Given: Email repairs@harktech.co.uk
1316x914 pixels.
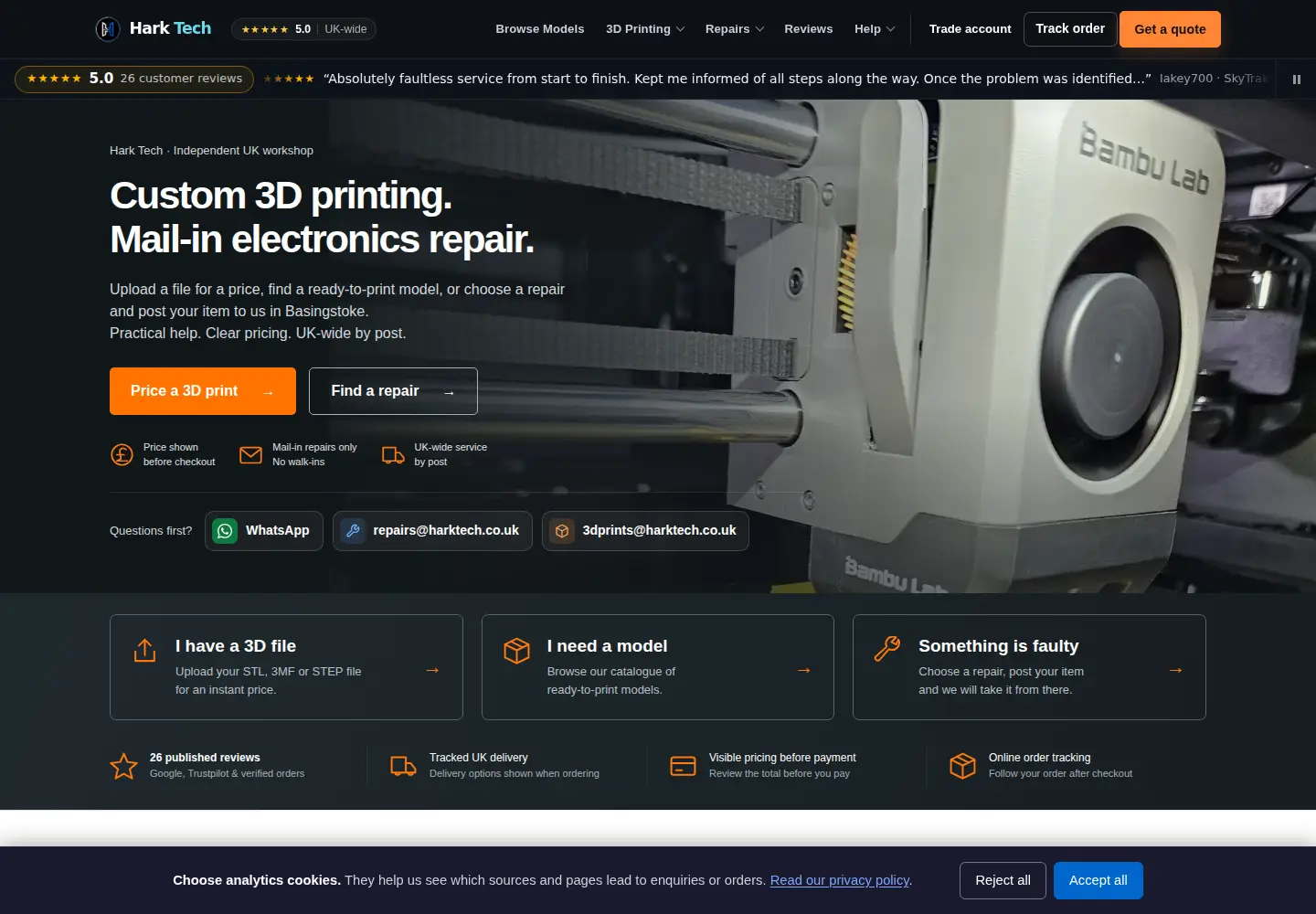Looking at the screenshot, I should (x=432, y=531).
